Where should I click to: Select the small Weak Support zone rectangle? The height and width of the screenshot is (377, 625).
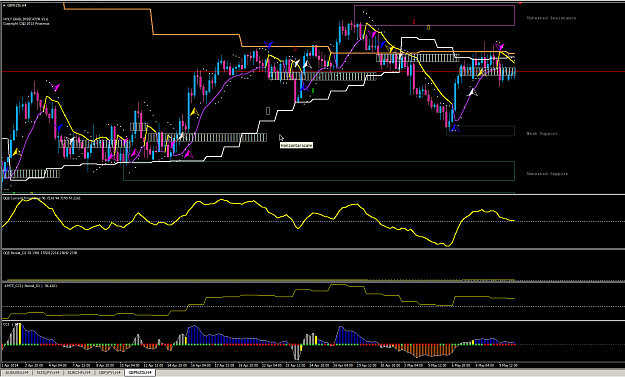click(x=480, y=131)
